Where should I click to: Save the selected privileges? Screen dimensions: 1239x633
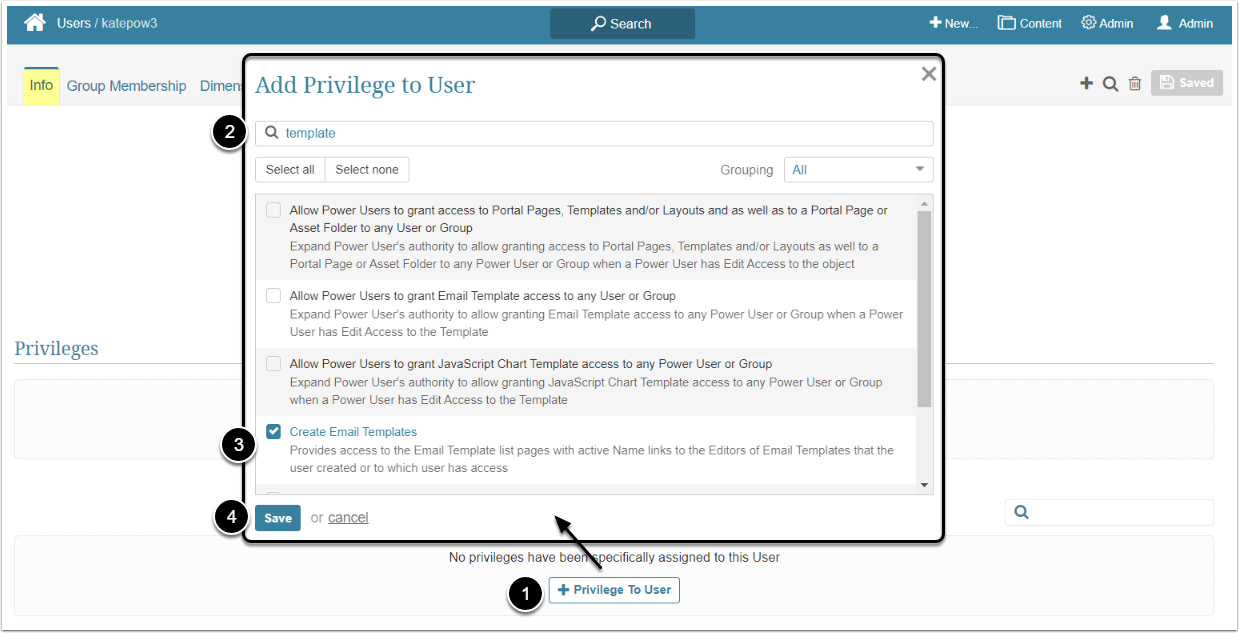point(278,518)
